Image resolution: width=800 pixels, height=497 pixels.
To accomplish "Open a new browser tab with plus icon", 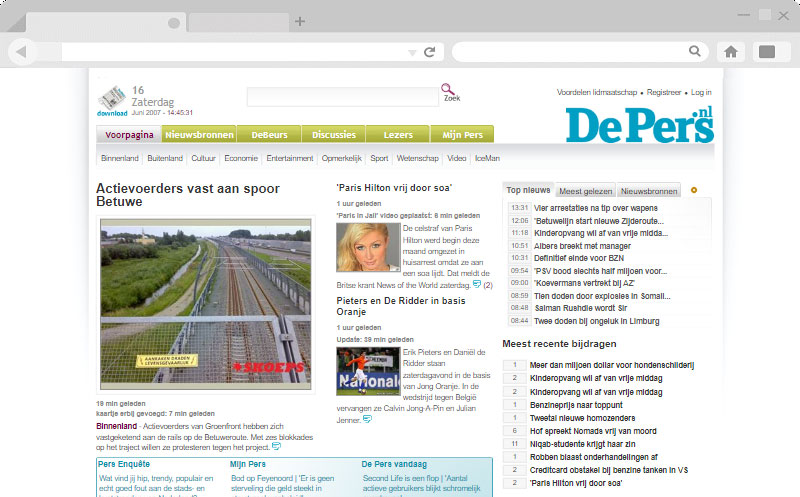I will [x=300, y=21].
